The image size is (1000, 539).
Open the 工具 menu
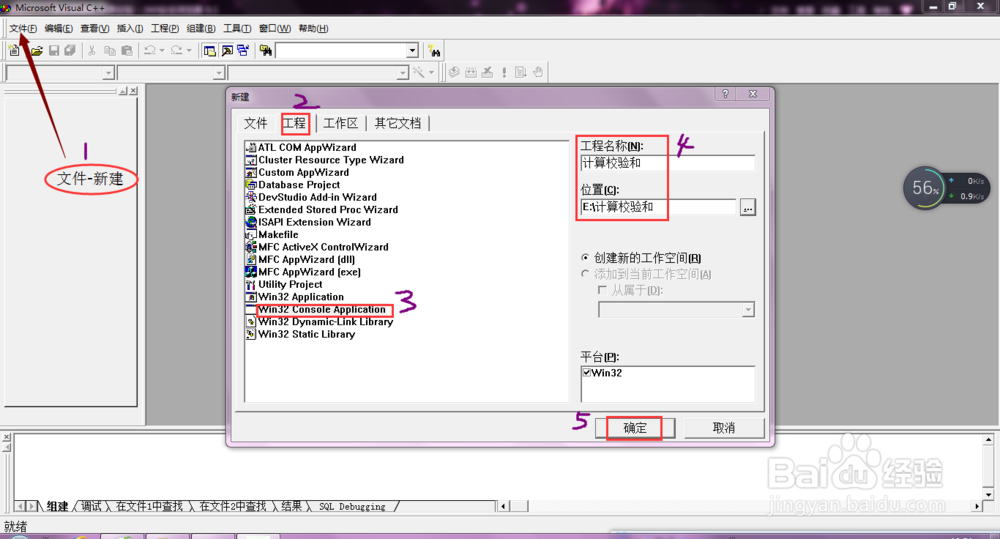tap(237, 28)
